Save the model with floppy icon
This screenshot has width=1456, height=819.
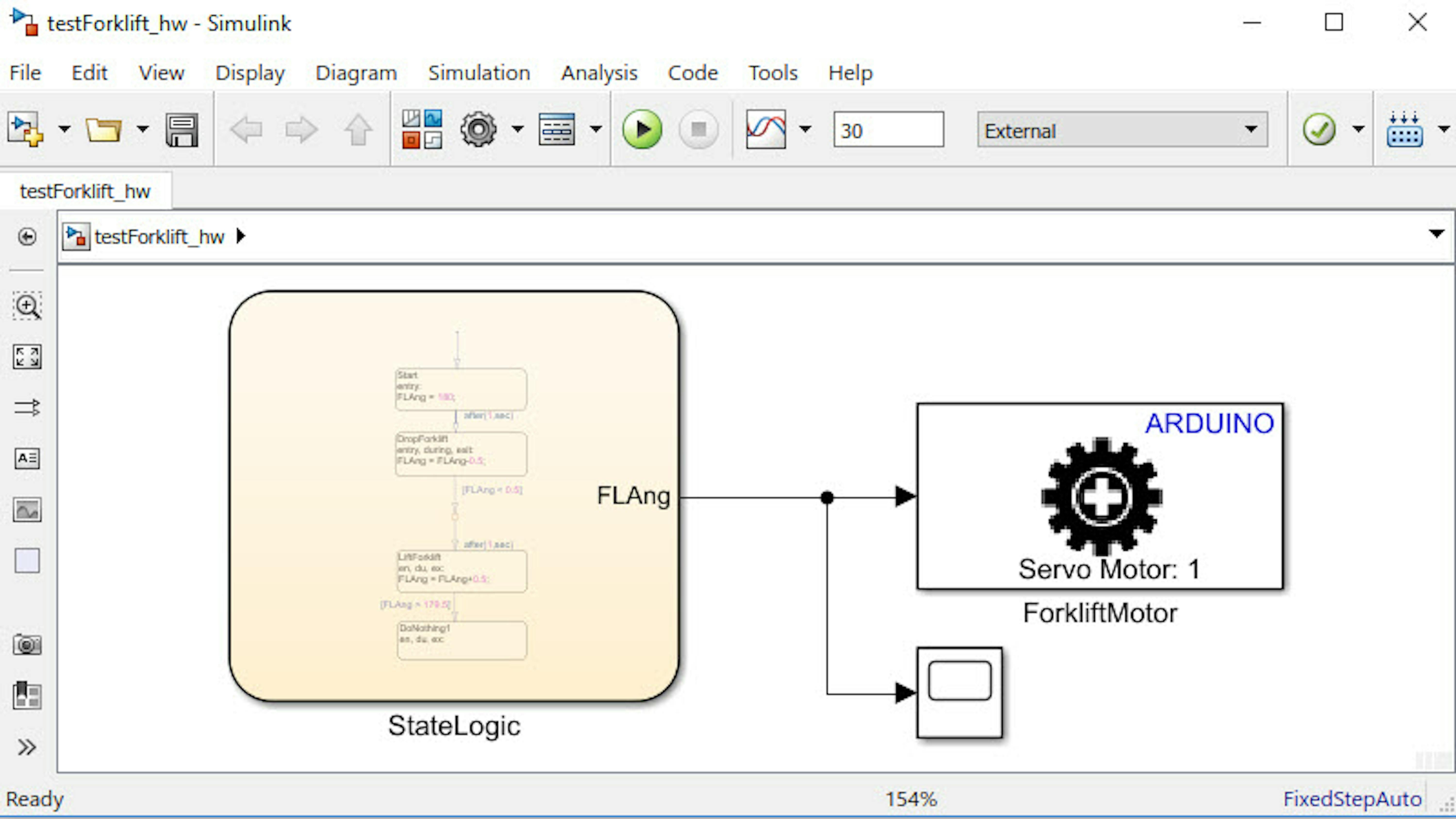182,130
